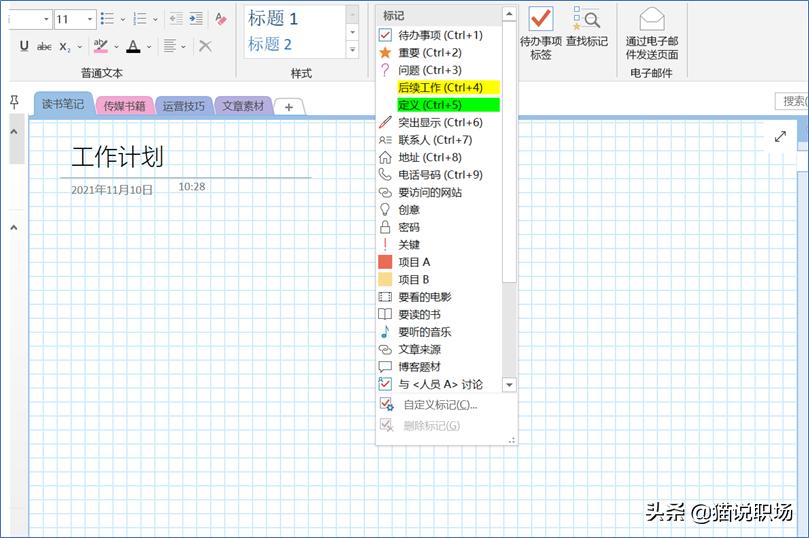Apply the 关键 exclamation tag
Viewport: 809px width, 538px height.
click(439, 244)
